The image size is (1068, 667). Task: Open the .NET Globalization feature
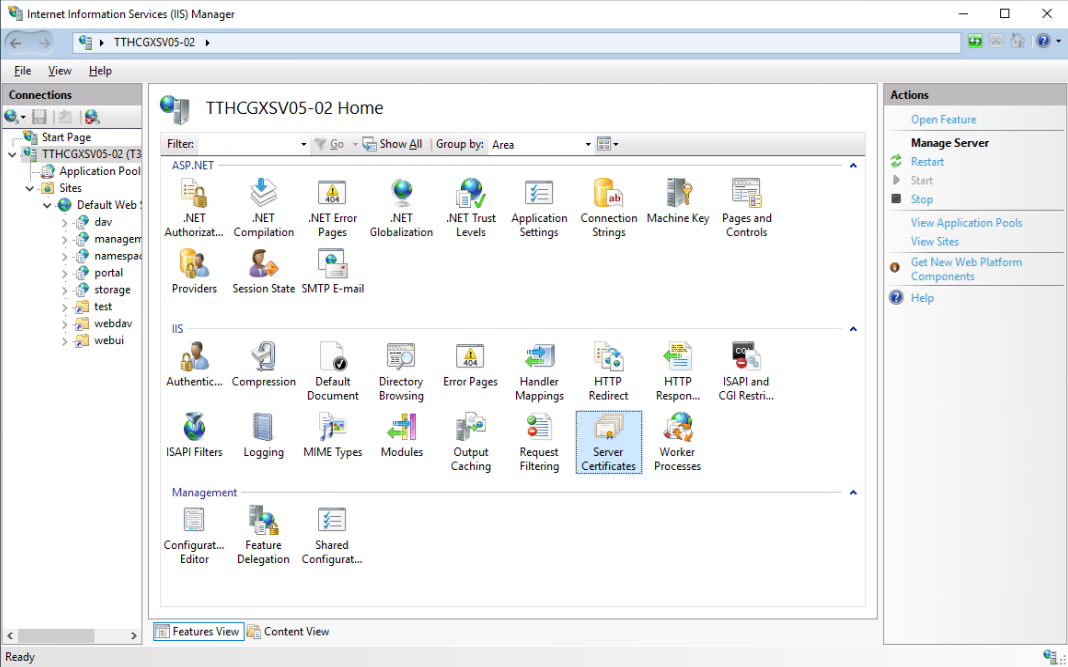click(x=401, y=207)
